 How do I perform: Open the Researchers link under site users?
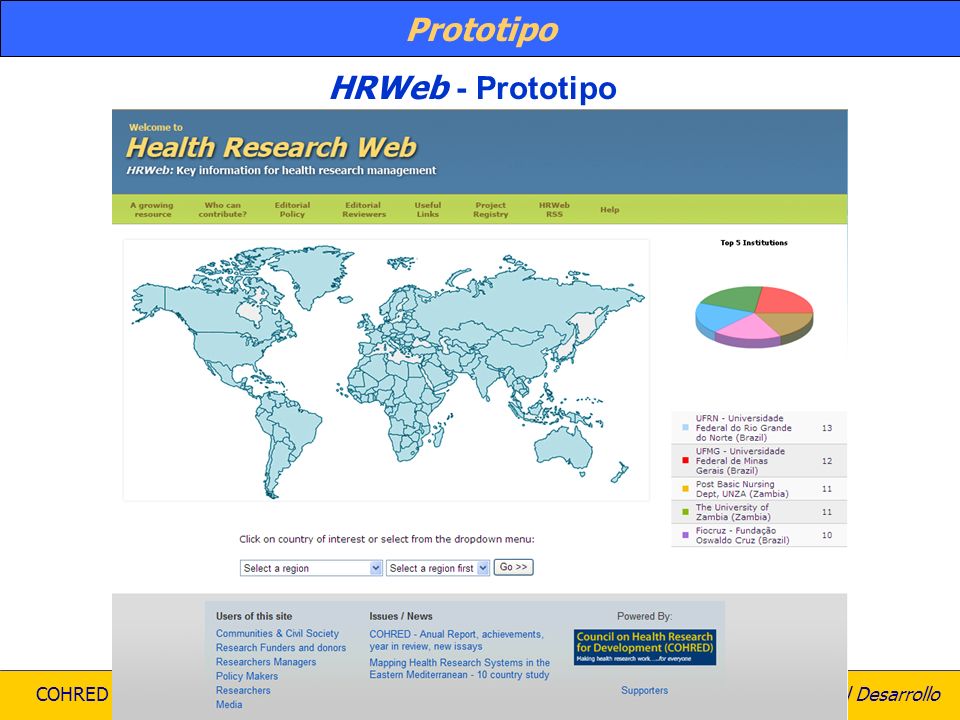[x=243, y=690]
